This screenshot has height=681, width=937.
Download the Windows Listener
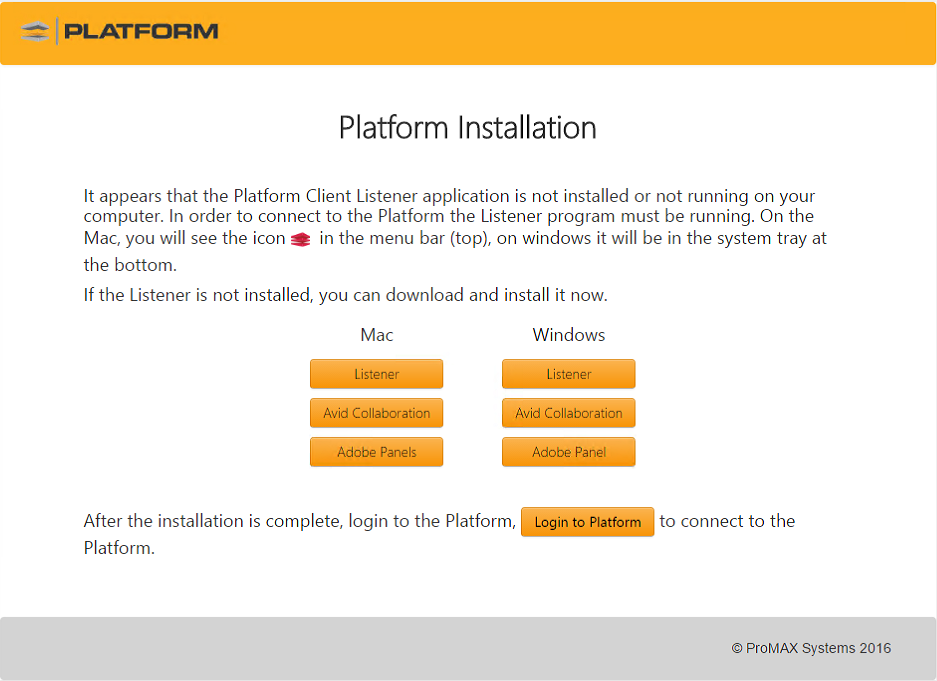568,374
